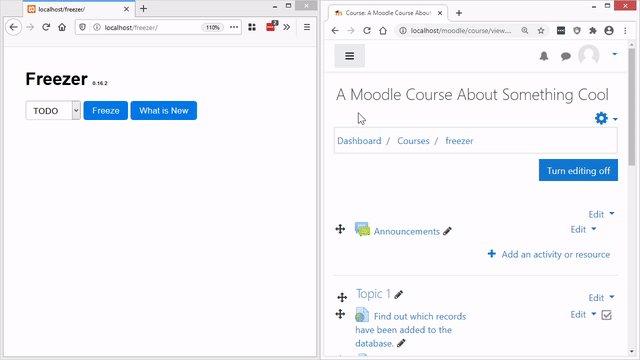This screenshot has width=640, height=360.
Task: Click the move icon beside Topic 1
Action: pyautogui.click(x=342, y=297)
